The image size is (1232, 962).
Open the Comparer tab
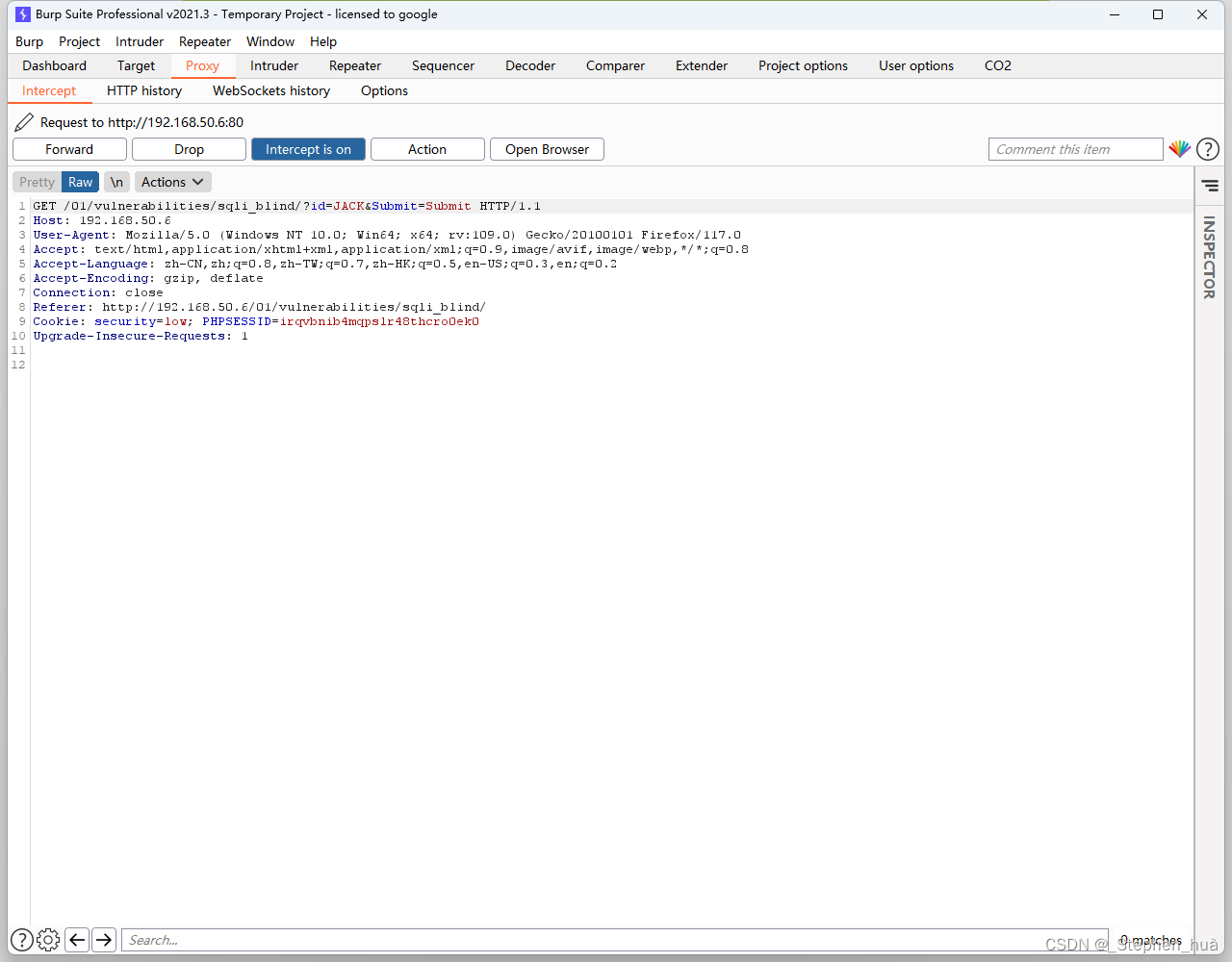coord(615,65)
